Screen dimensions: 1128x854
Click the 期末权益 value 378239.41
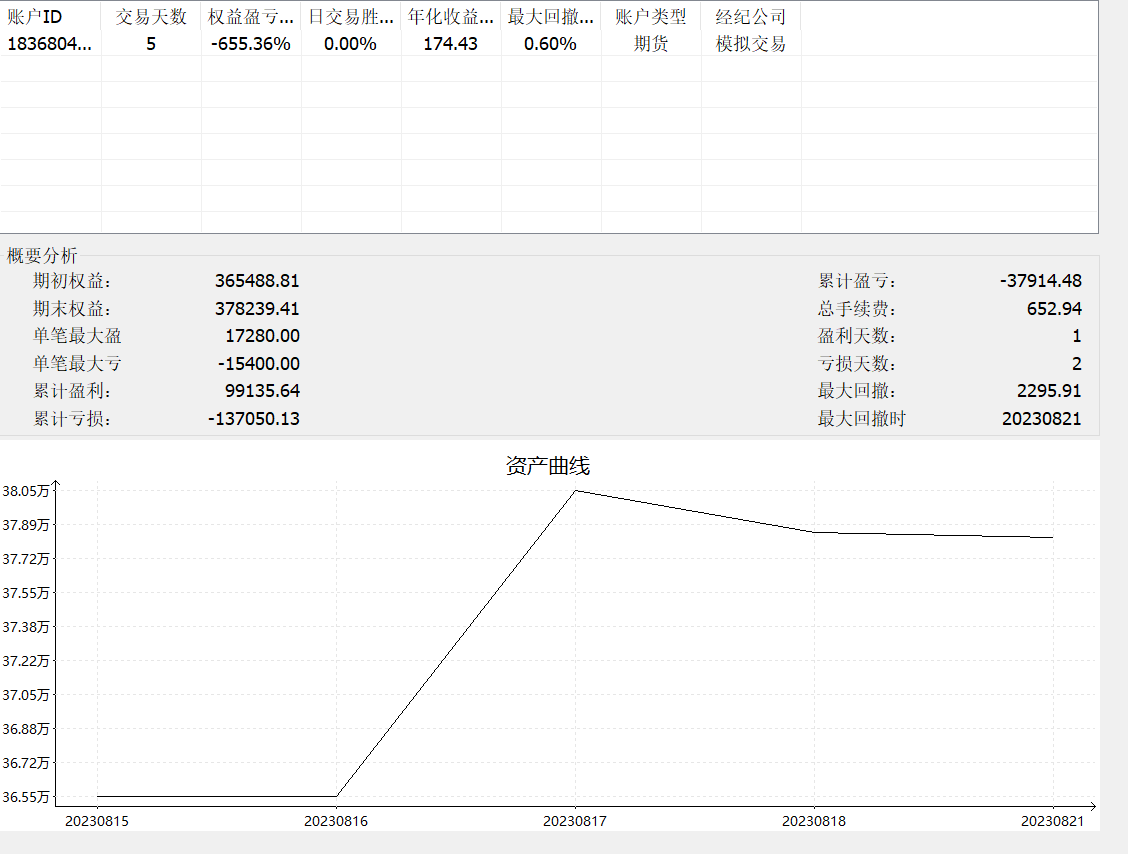[257, 309]
